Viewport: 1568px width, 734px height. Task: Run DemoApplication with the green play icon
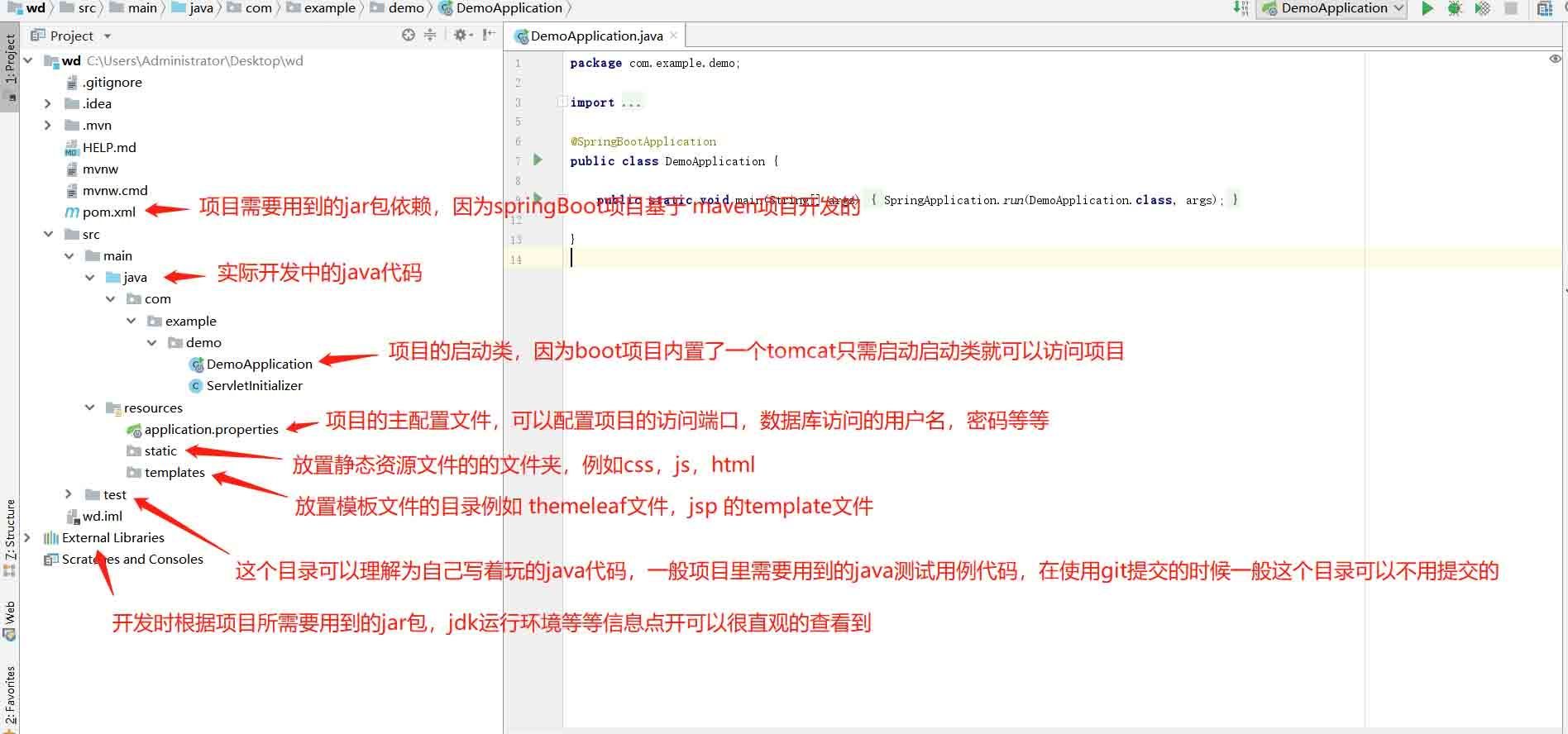[x=1427, y=8]
